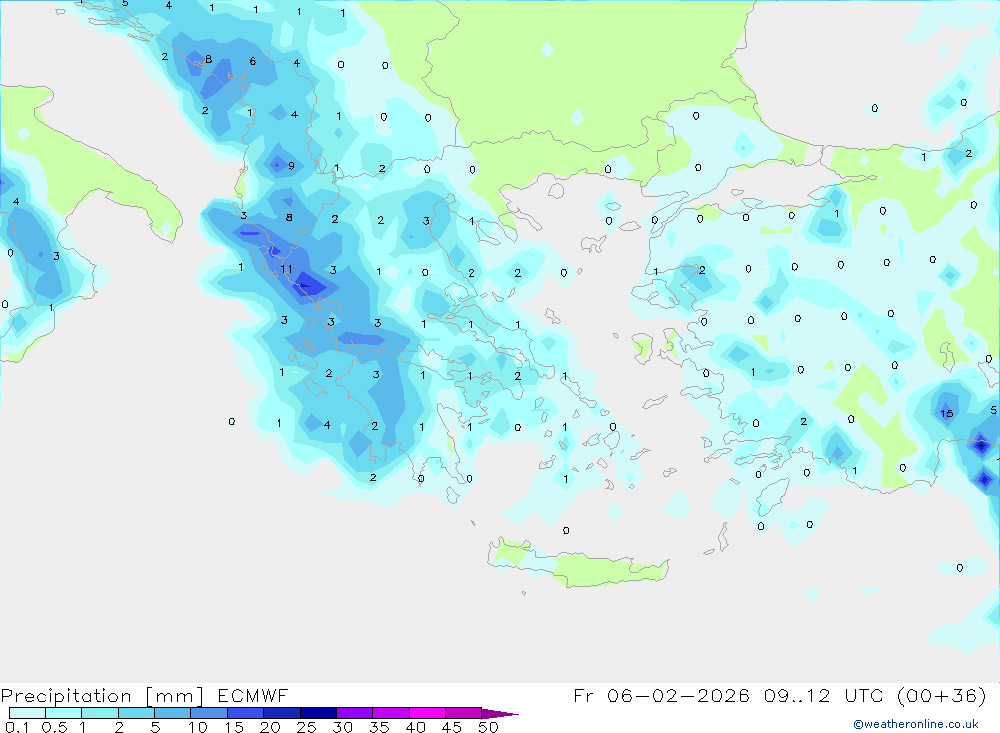The image size is (1000, 733).
Task: Click the map value '6' in the north
Action: (253, 61)
